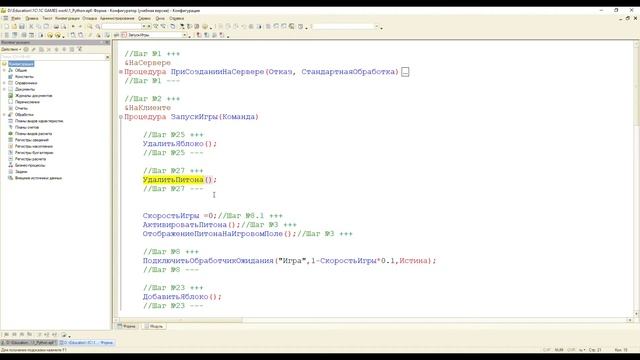The image size is (640, 360).
Task: Select Планы видов расчета tree item
Action: pyautogui.click(x=33, y=134)
